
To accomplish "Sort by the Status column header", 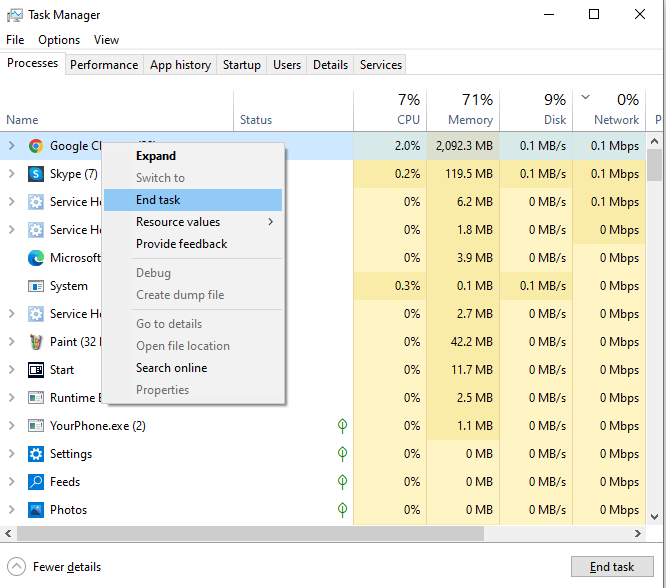I will coord(293,110).
